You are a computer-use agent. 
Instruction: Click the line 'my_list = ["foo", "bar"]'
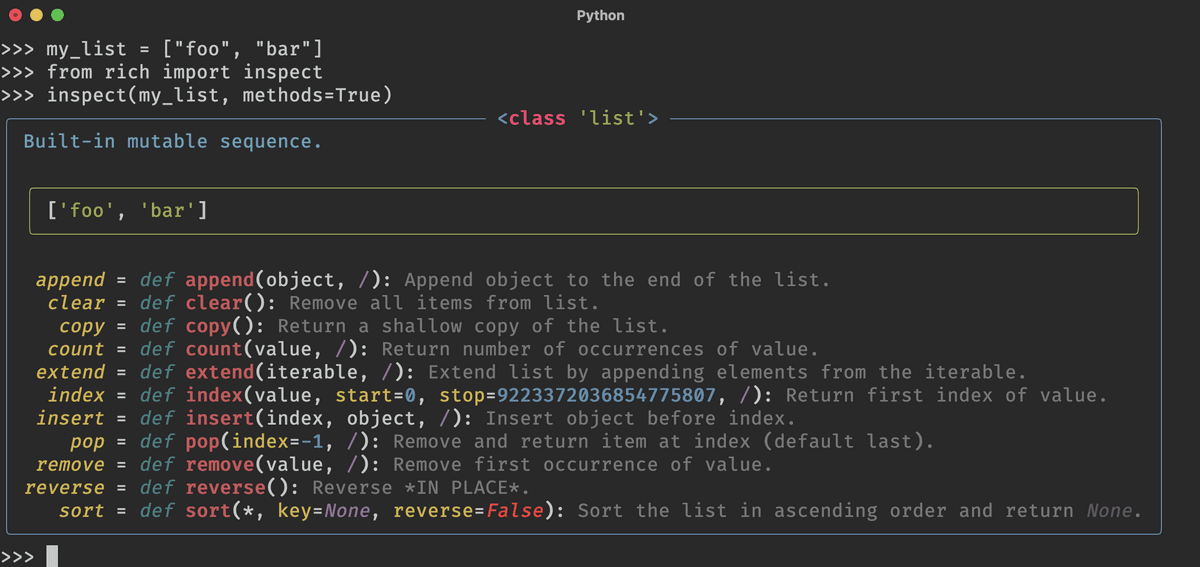[x=185, y=49]
